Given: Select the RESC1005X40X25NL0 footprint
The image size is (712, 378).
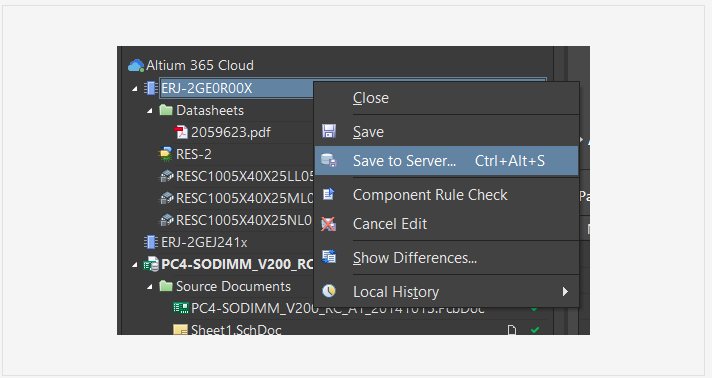Looking at the screenshot, I should [244, 220].
